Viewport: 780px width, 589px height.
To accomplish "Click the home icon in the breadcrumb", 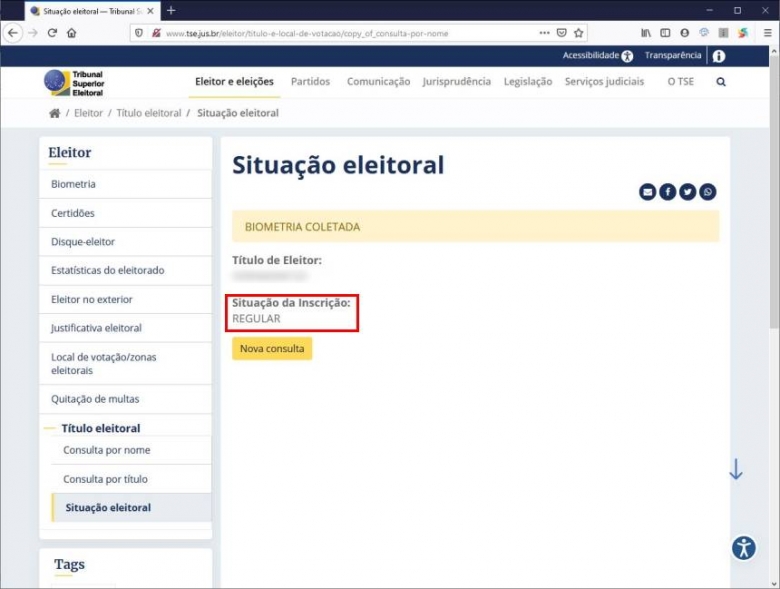I will pyautogui.click(x=55, y=113).
